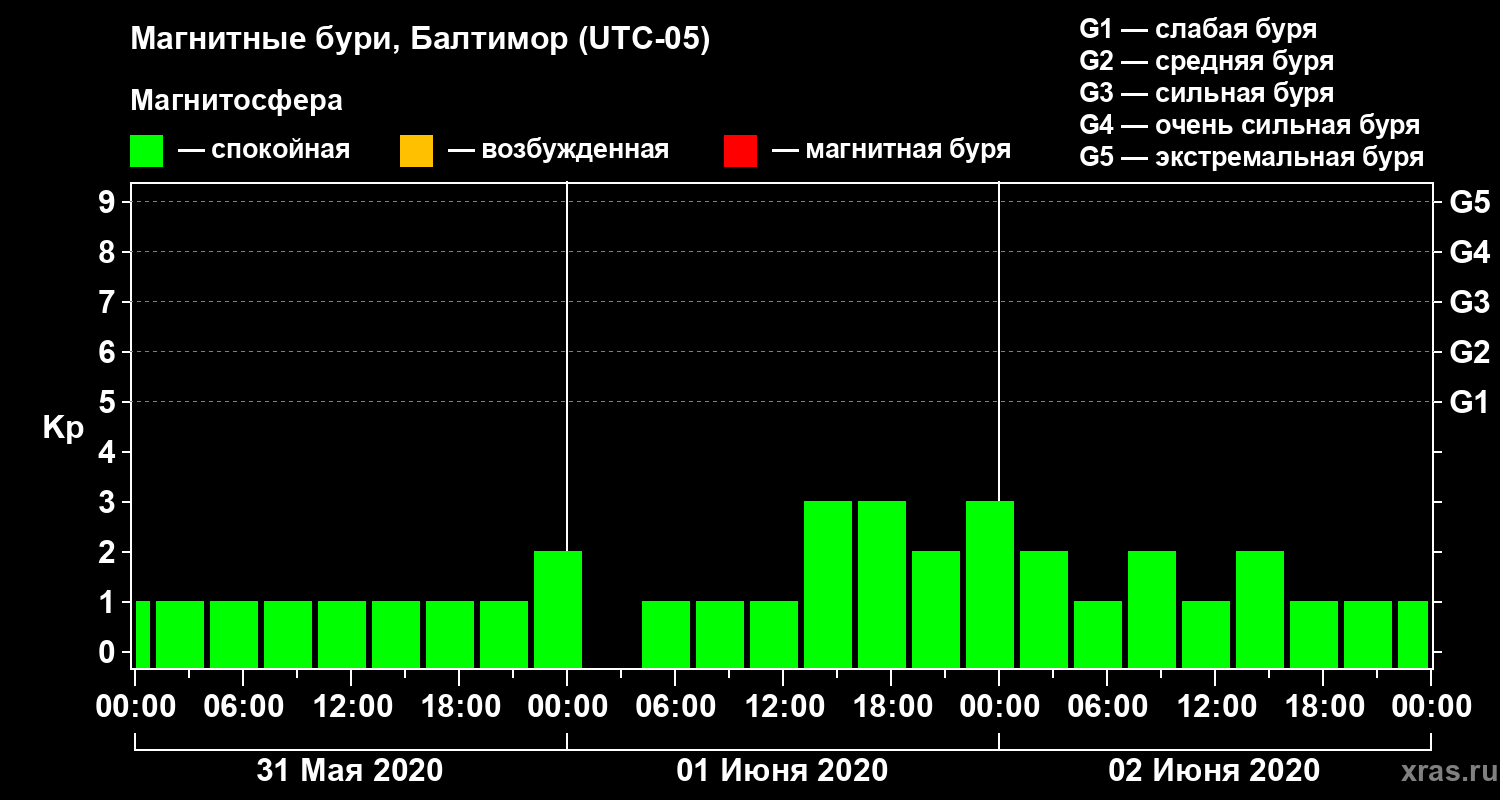Viewport: 1500px width, 800px height.
Task: Click the green 'спокойная' legend swatch
Action: [x=147, y=151]
